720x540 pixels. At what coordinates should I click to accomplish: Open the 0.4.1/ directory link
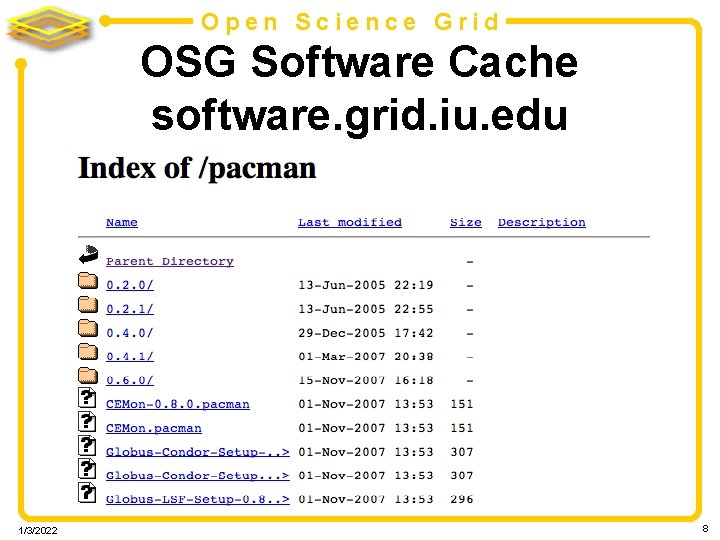[x=130, y=356]
